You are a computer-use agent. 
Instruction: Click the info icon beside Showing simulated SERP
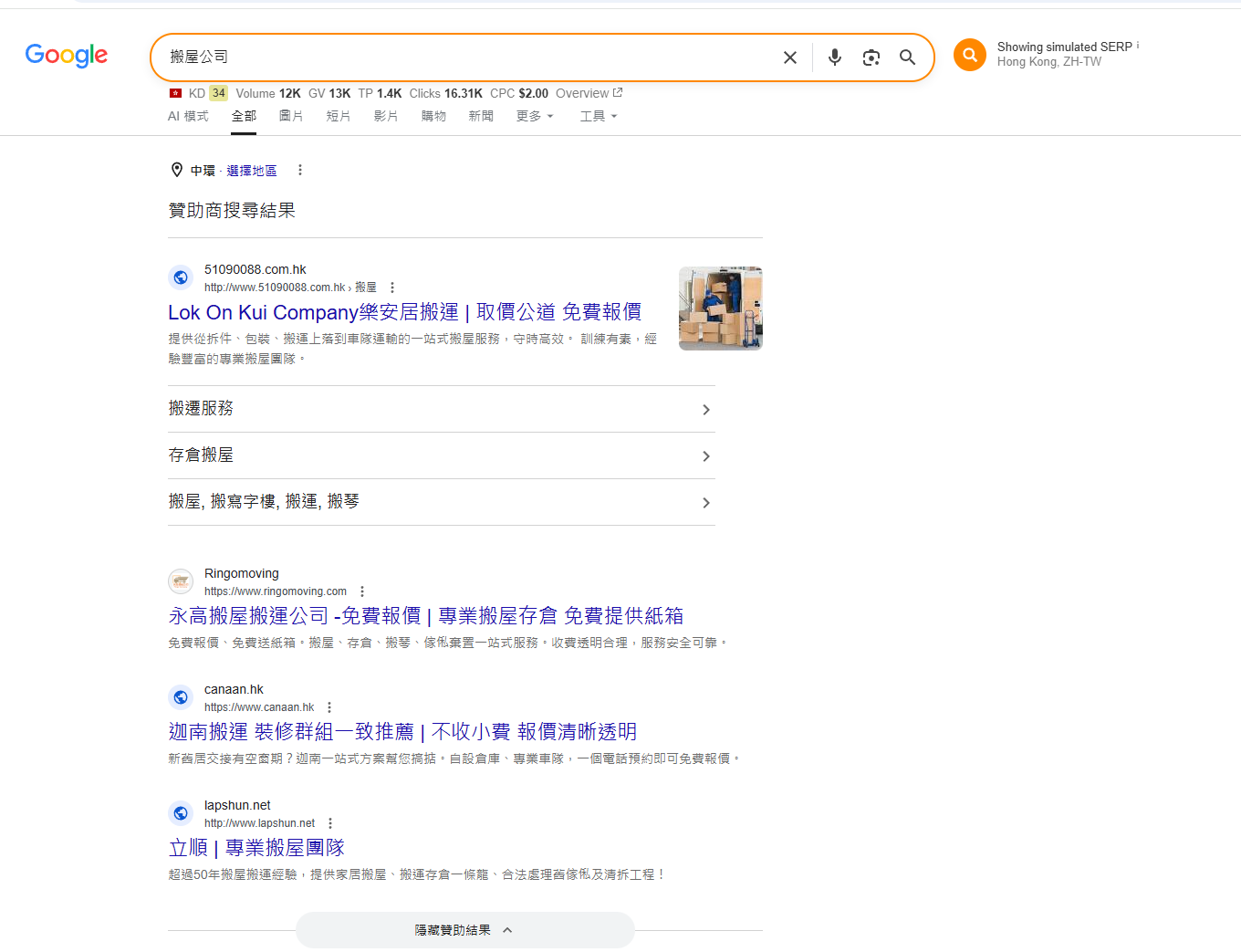[x=1138, y=46]
